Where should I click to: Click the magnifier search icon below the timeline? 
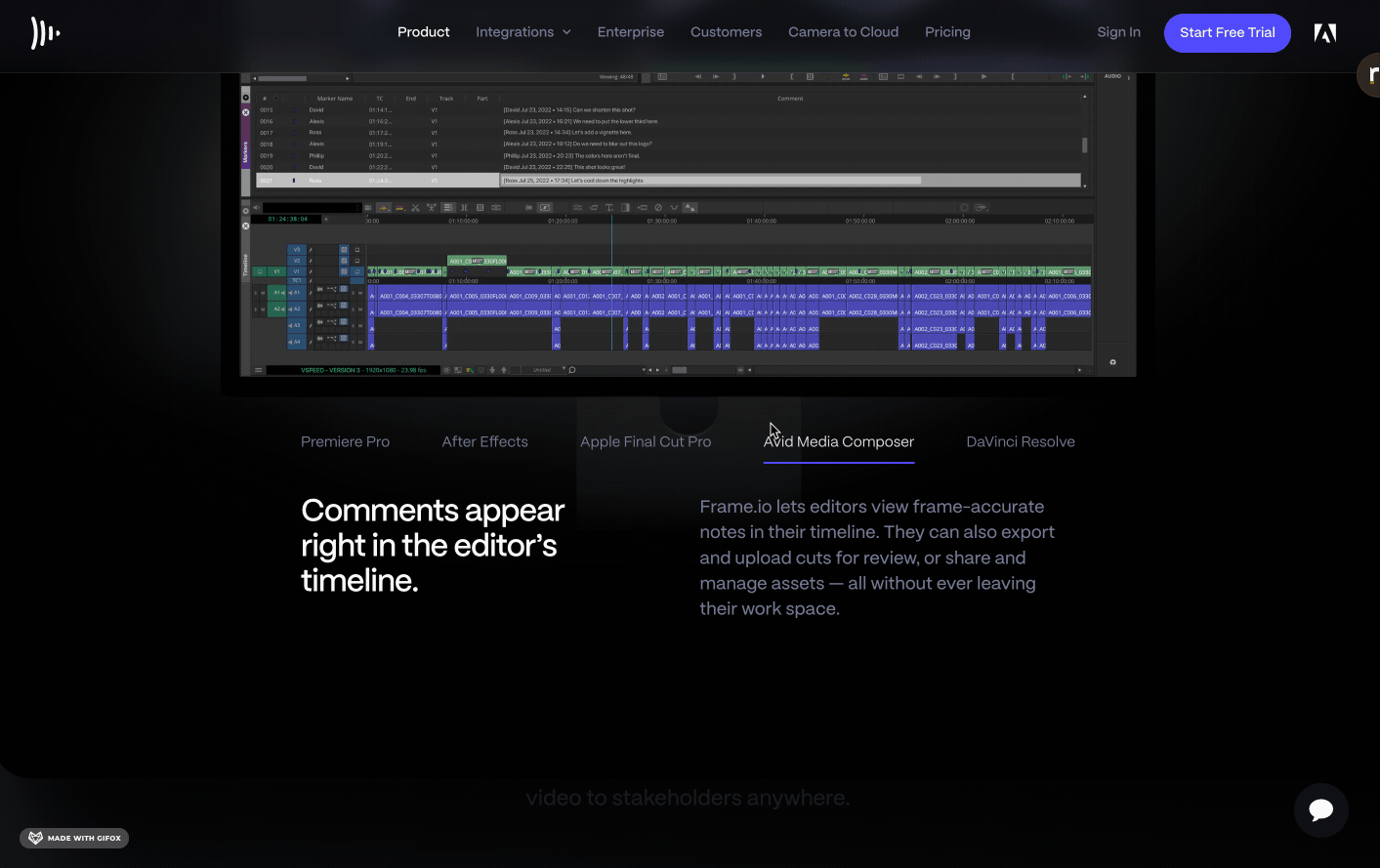572,370
